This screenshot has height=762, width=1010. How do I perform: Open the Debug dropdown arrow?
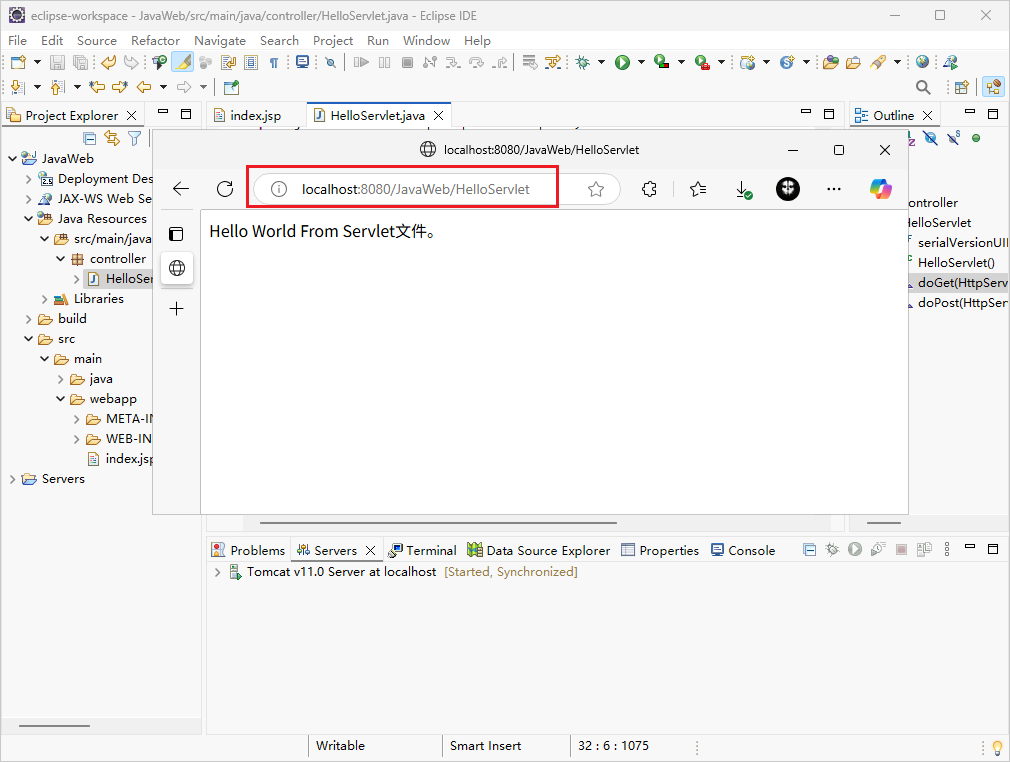click(x=601, y=62)
